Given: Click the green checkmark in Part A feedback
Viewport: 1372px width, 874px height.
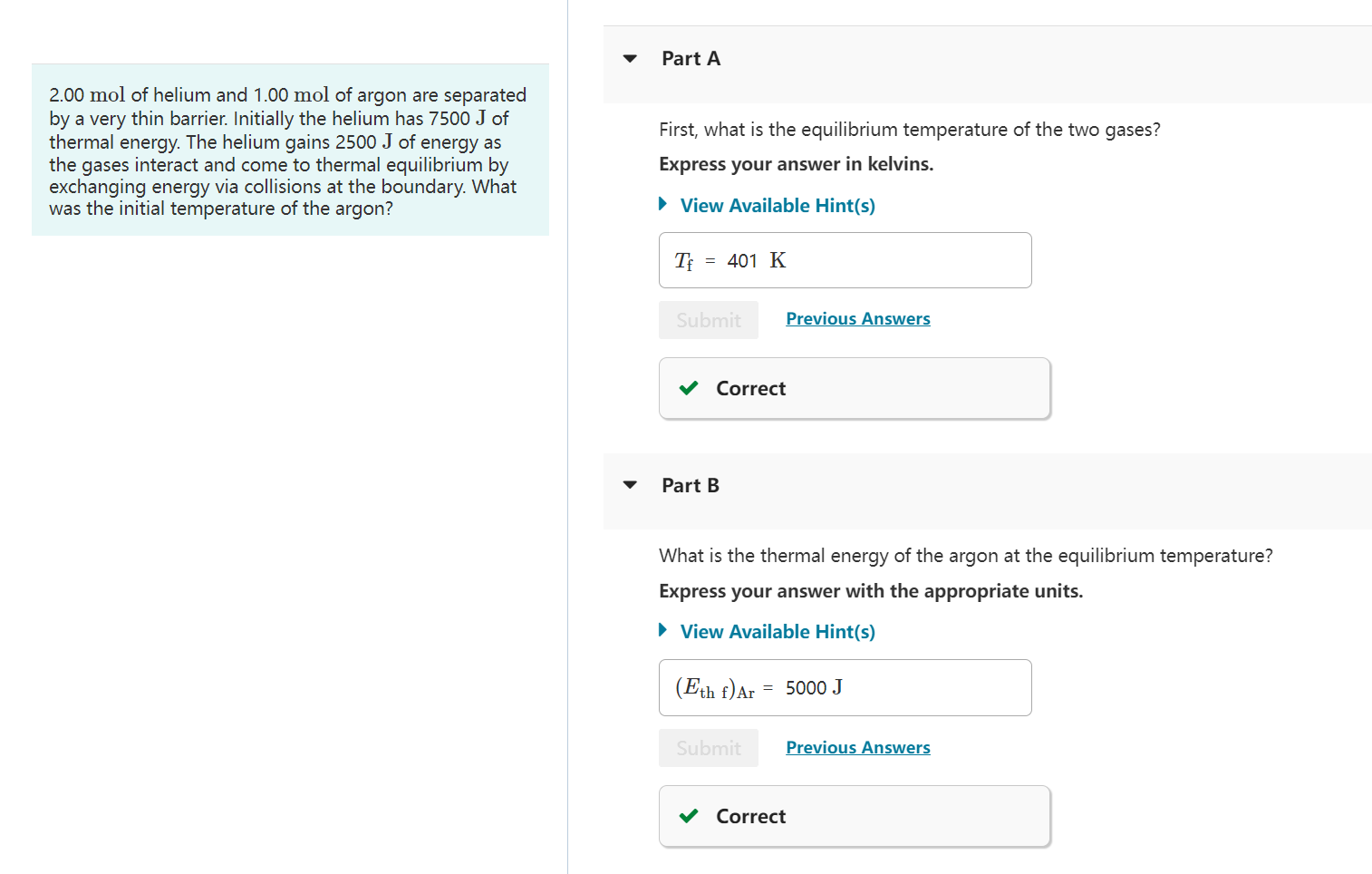Looking at the screenshot, I should point(689,388).
